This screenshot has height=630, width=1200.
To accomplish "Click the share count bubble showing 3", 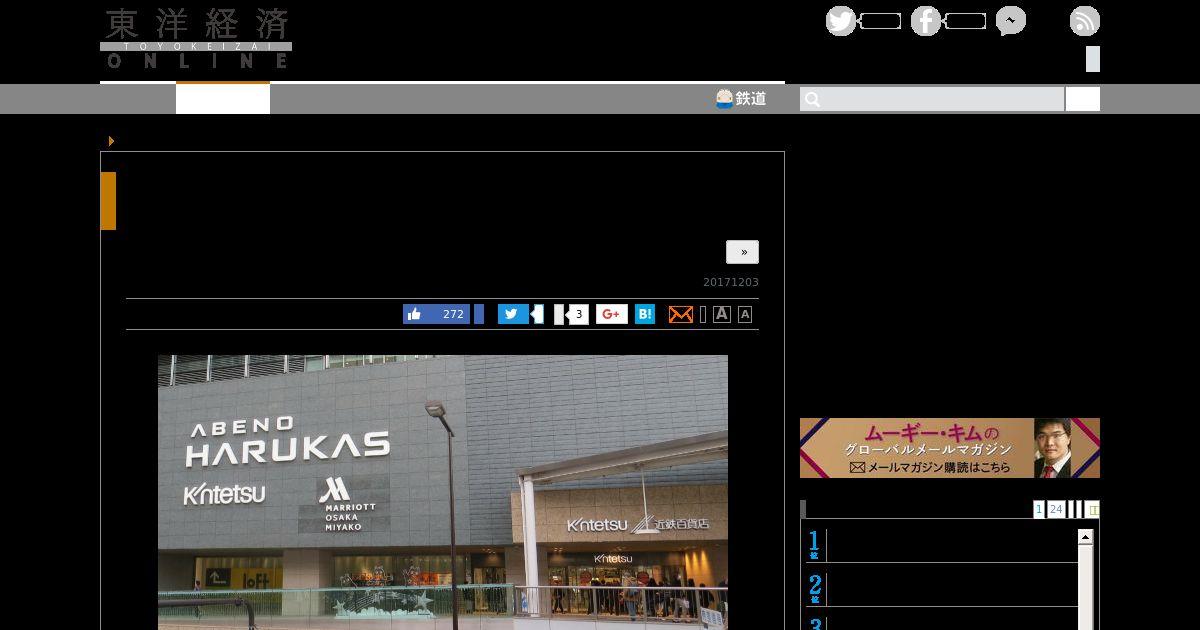I will [577, 314].
